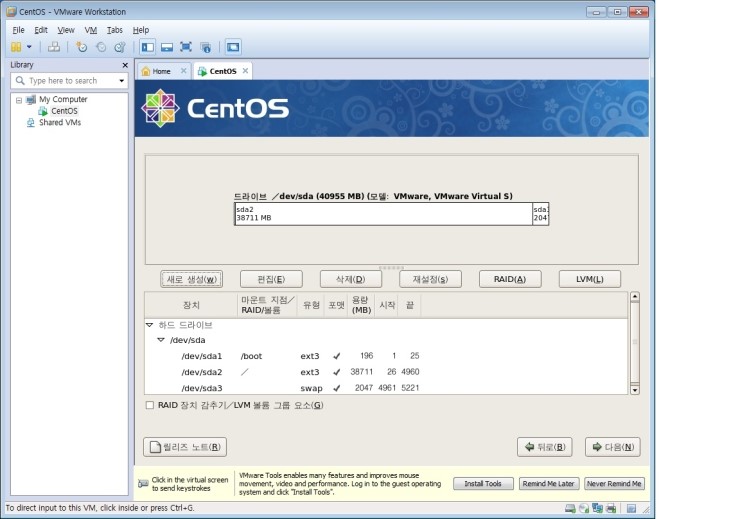Open the Edit menu
740x519 pixels.
(x=41, y=30)
